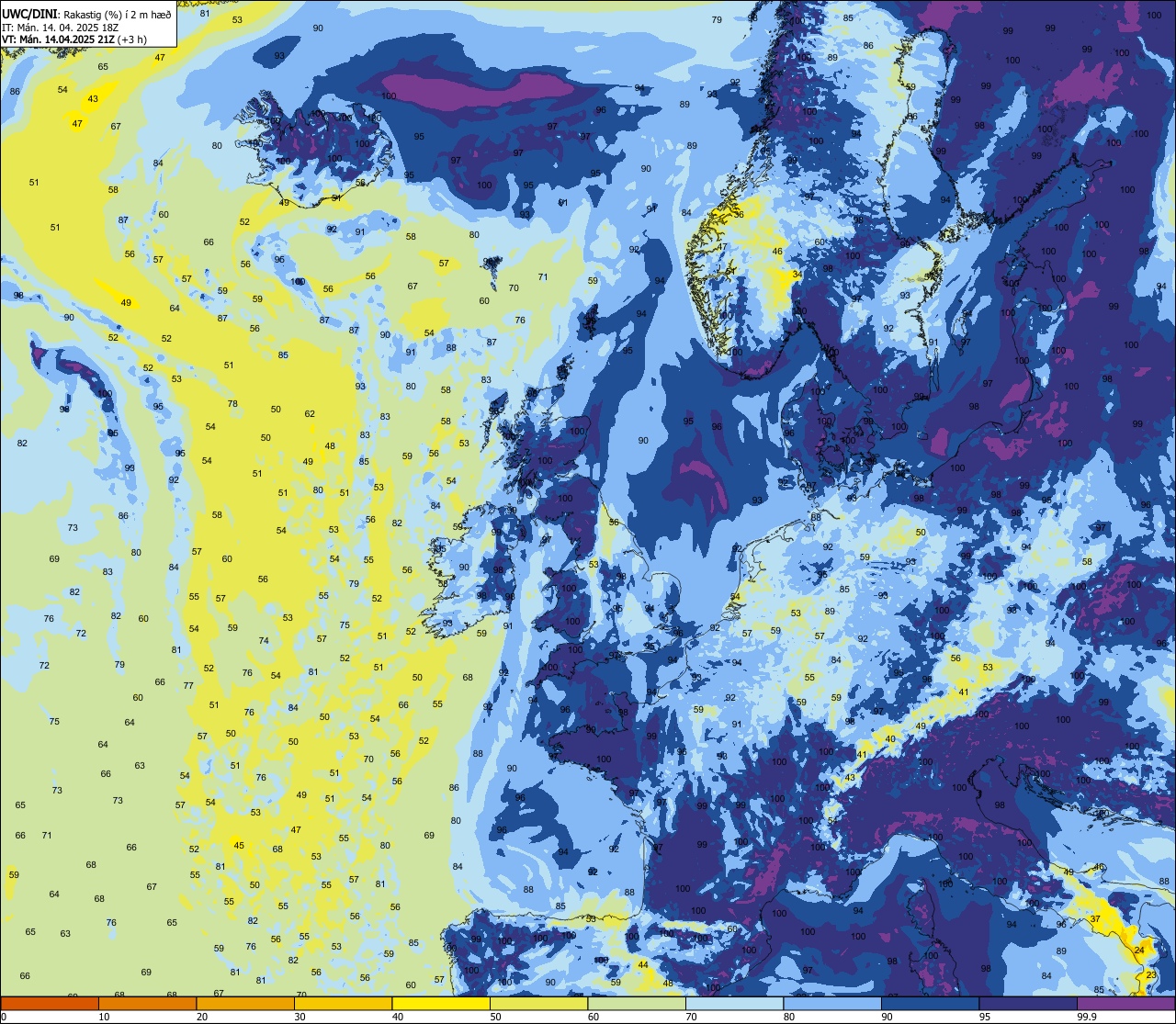Click the humidity value '77' over the Atlantic
Image resolution: width=1176 pixels, height=1024 pixels.
(188, 685)
